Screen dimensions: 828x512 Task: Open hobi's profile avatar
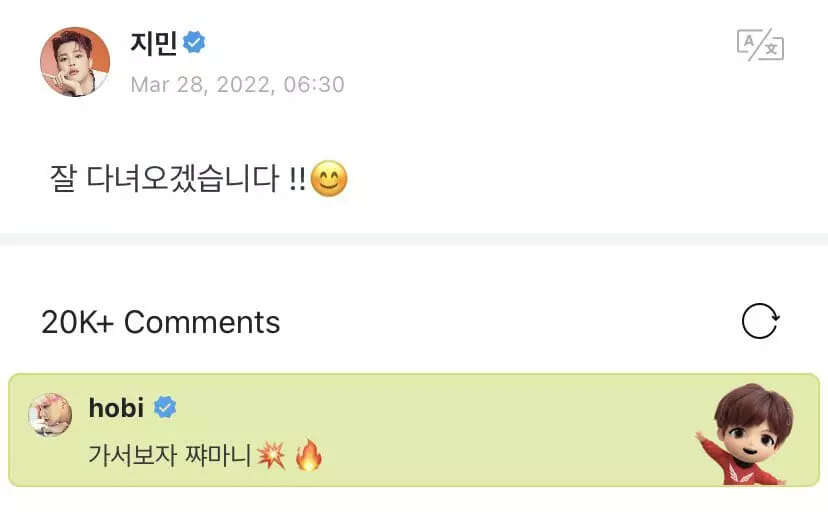point(50,415)
